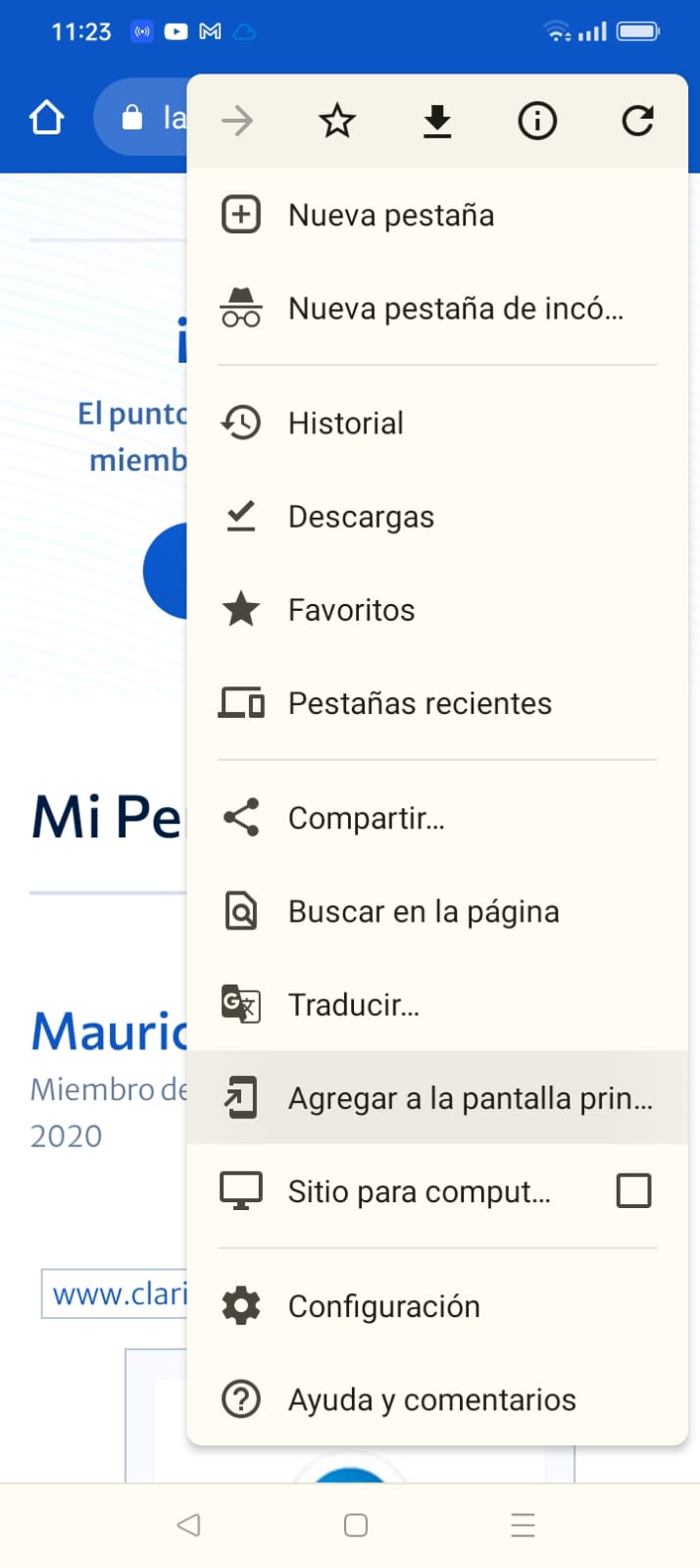Open Historial from menu

[437, 423]
